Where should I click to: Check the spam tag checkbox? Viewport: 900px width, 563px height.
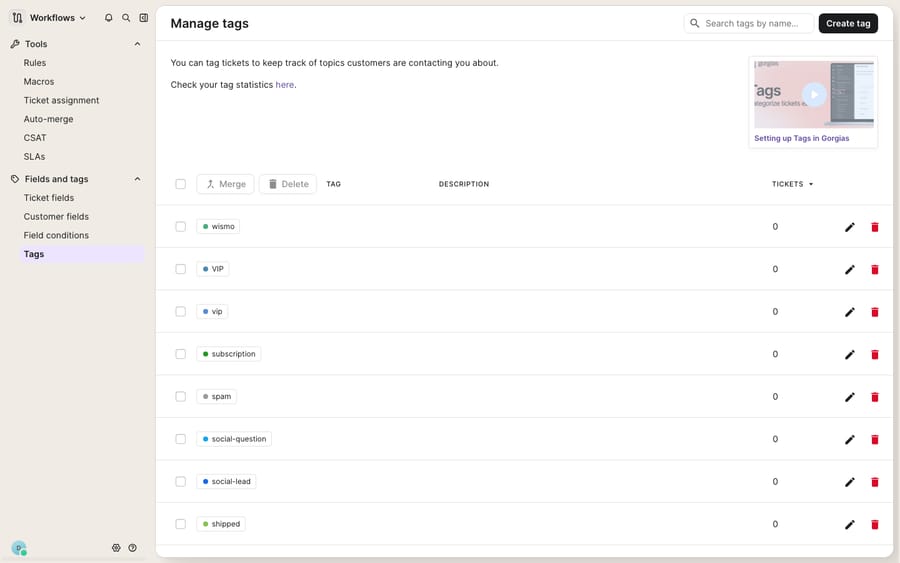pos(180,397)
